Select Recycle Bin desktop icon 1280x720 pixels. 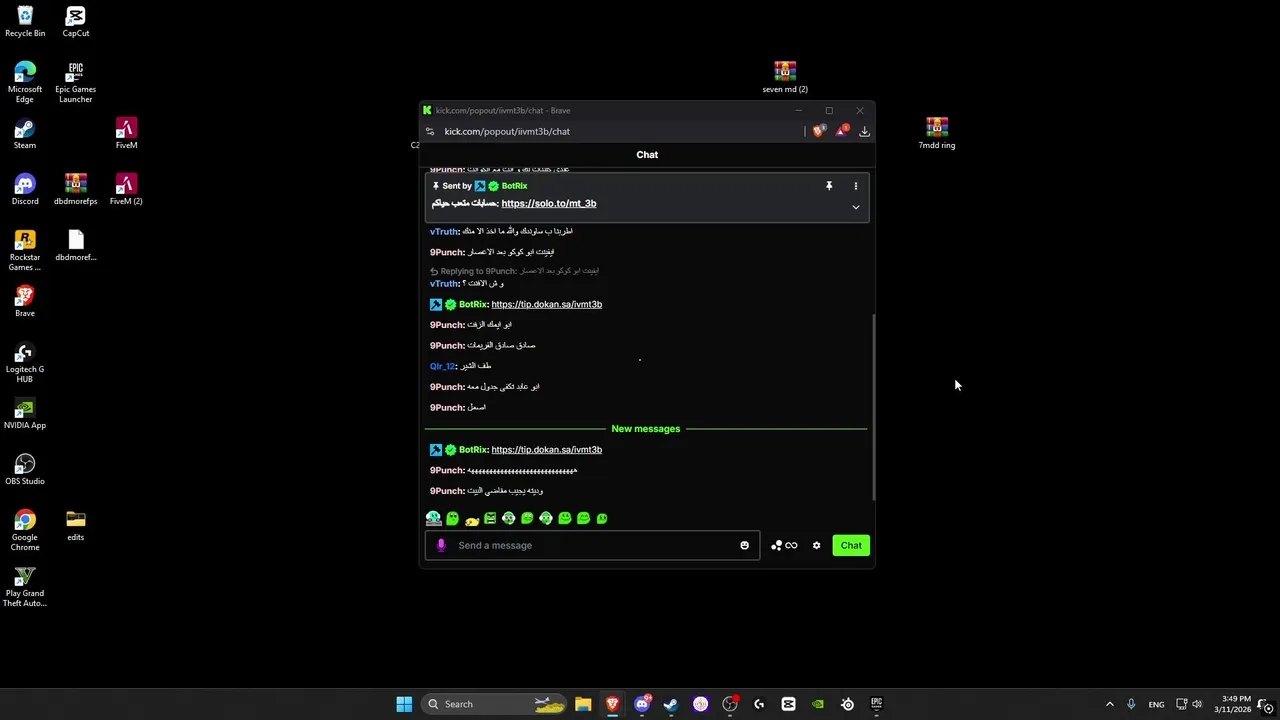(25, 22)
